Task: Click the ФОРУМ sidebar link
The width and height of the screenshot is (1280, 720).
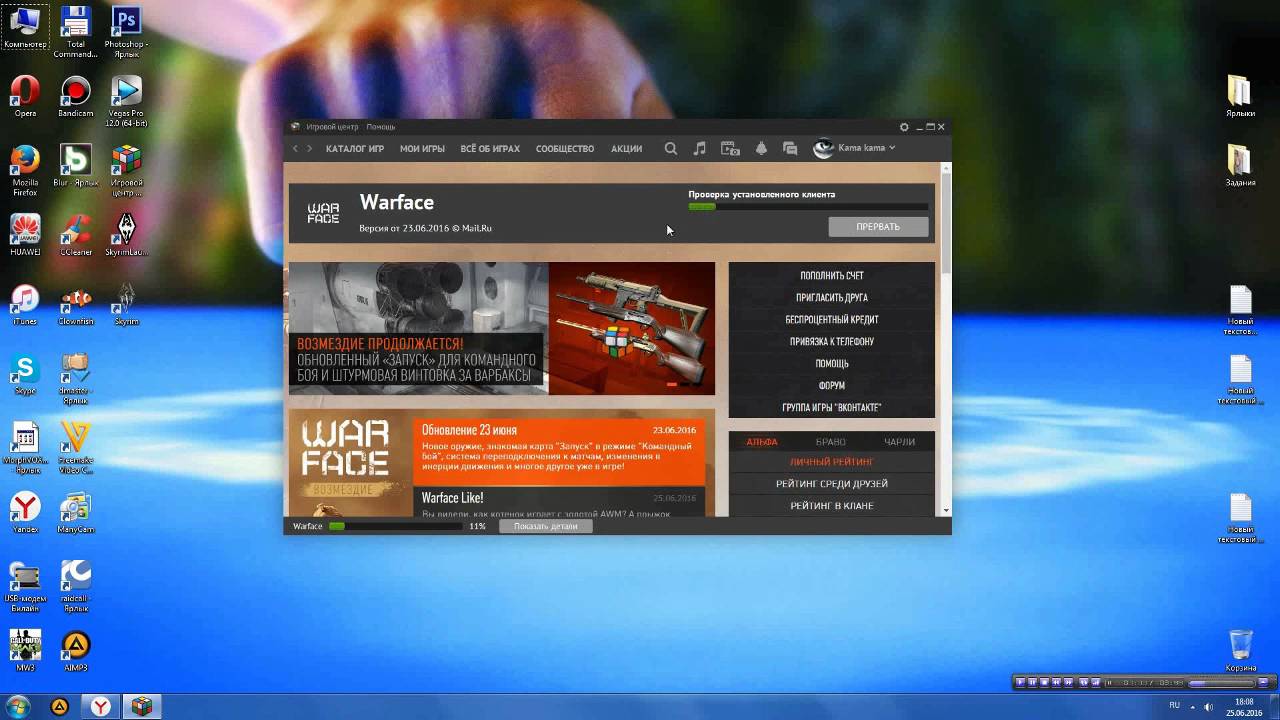Action: coord(832,386)
